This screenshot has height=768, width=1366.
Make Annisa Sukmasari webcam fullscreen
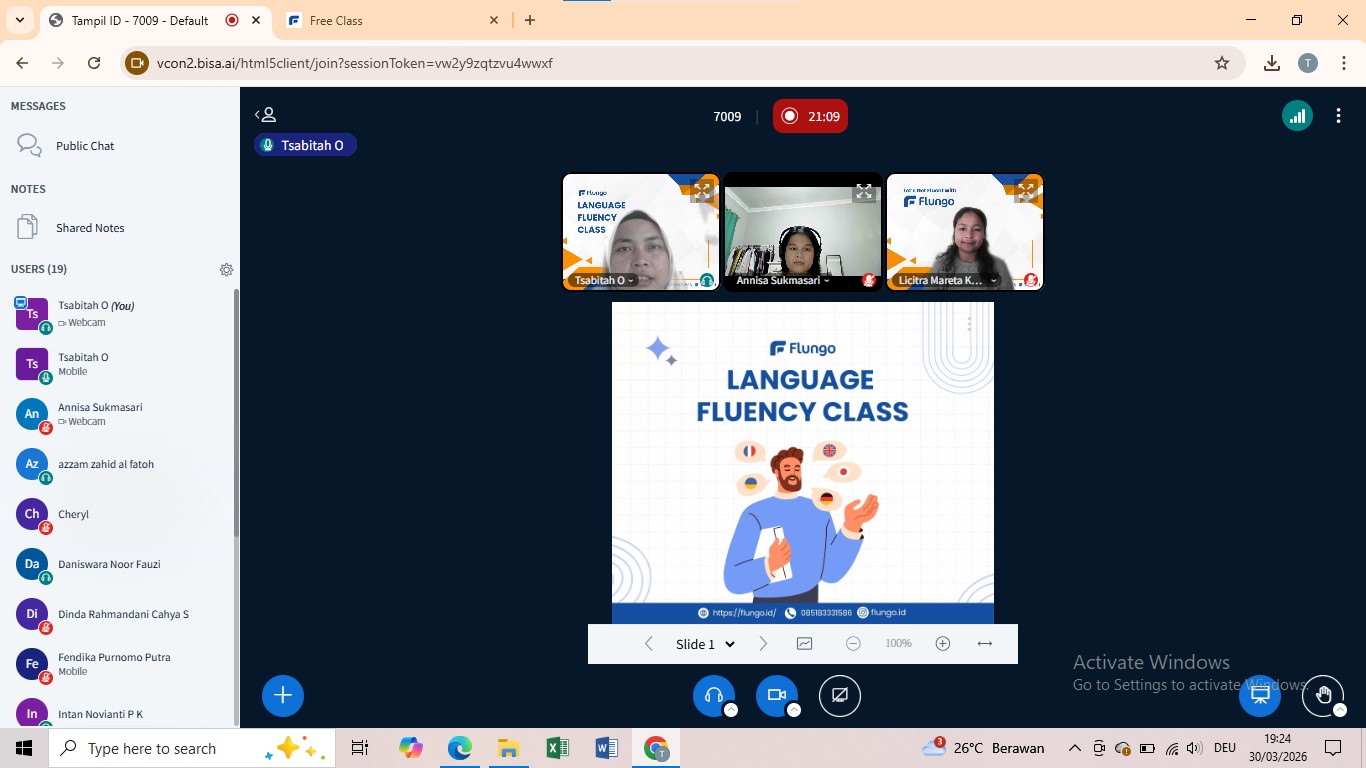(863, 191)
